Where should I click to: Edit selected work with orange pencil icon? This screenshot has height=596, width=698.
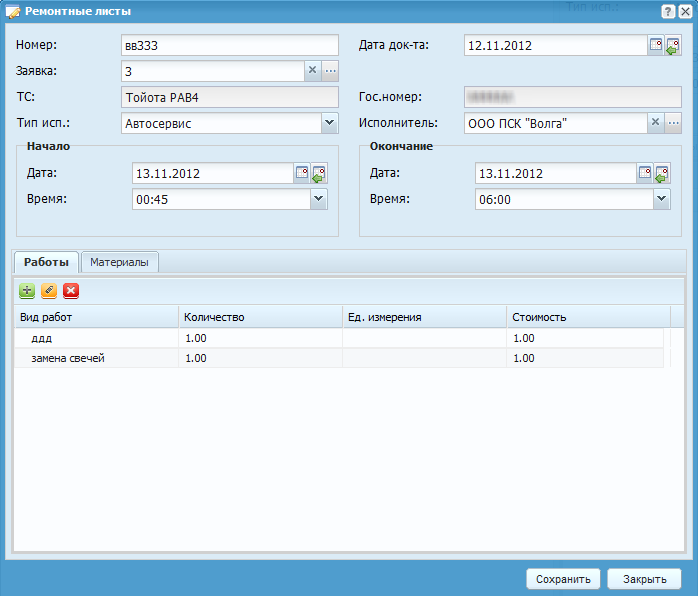pos(49,291)
